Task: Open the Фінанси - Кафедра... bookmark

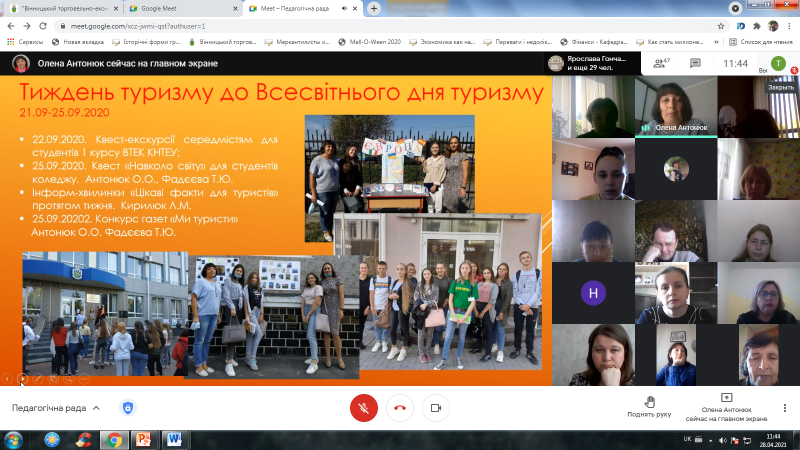Action: pyautogui.click(x=594, y=42)
